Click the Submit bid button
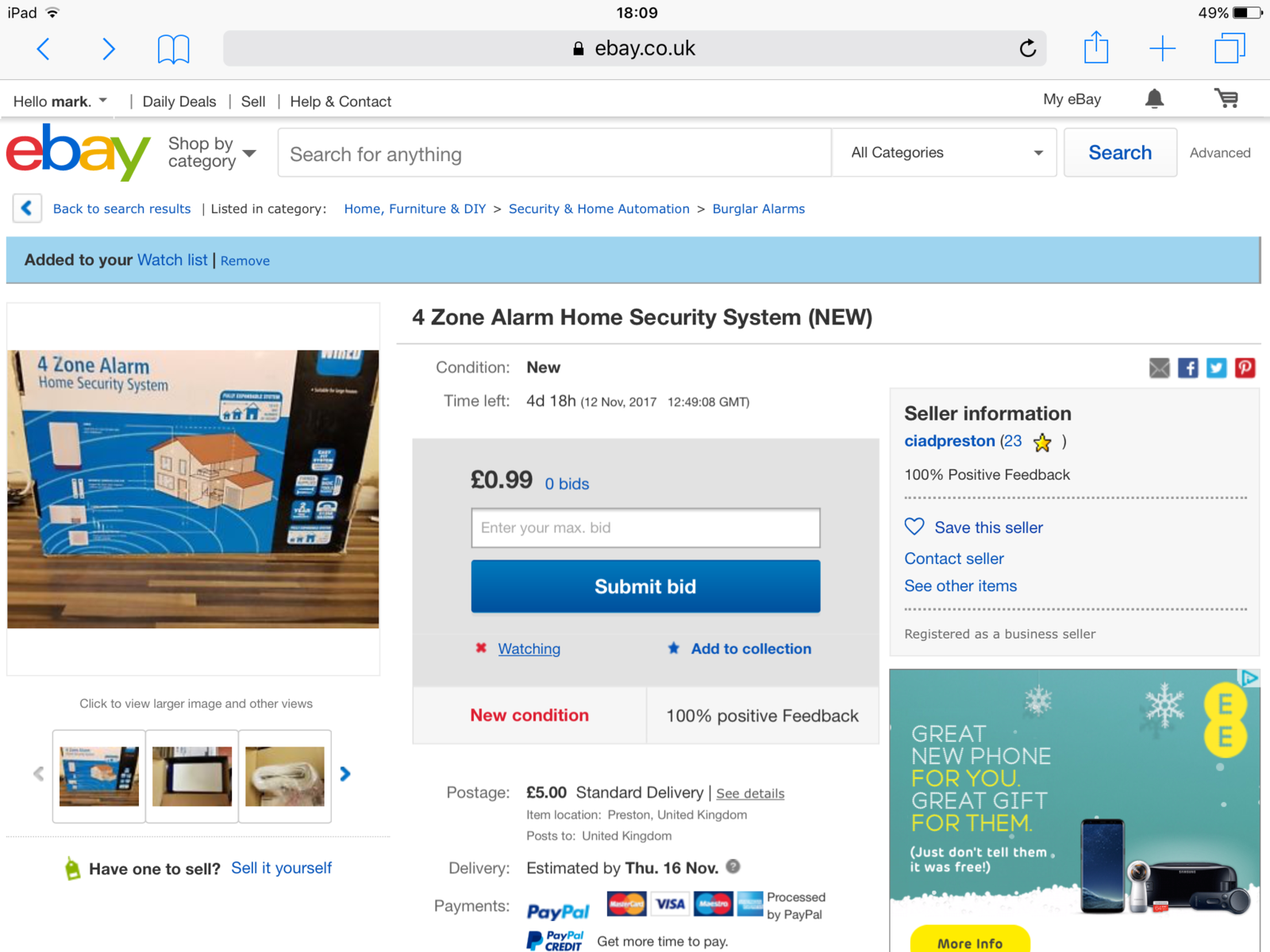The image size is (1270, 952). [645, 586]
